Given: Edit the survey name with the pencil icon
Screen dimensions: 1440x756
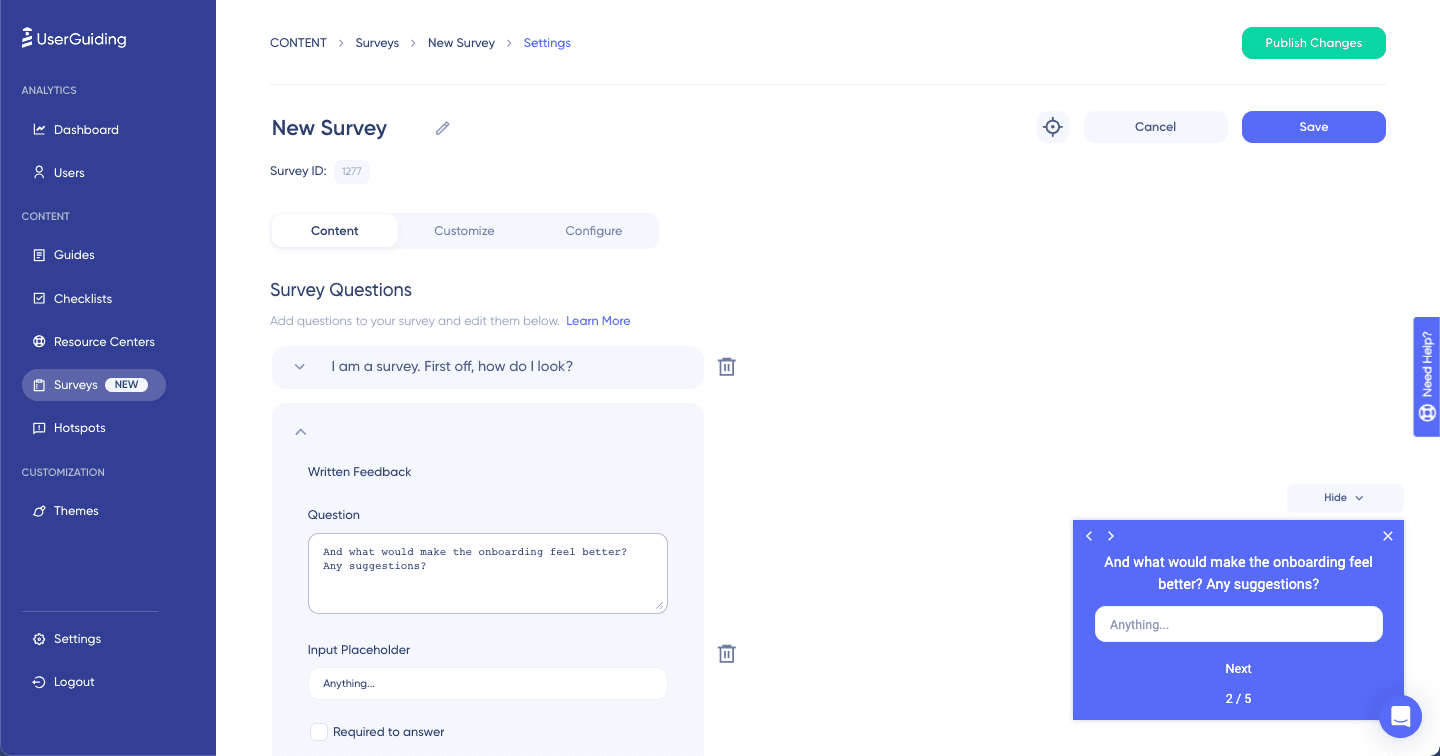Looking at the screenshot, I should pos(443,128).
